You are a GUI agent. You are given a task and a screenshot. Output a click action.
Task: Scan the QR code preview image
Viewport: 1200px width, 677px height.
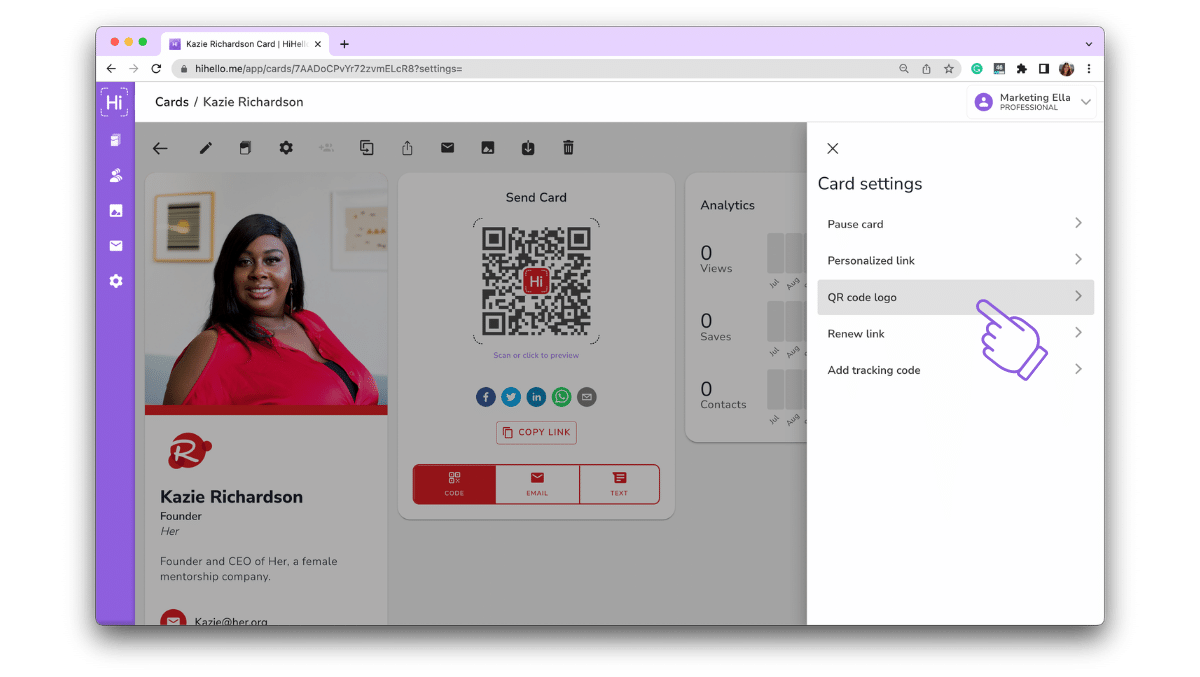click(x=536, y=281)
